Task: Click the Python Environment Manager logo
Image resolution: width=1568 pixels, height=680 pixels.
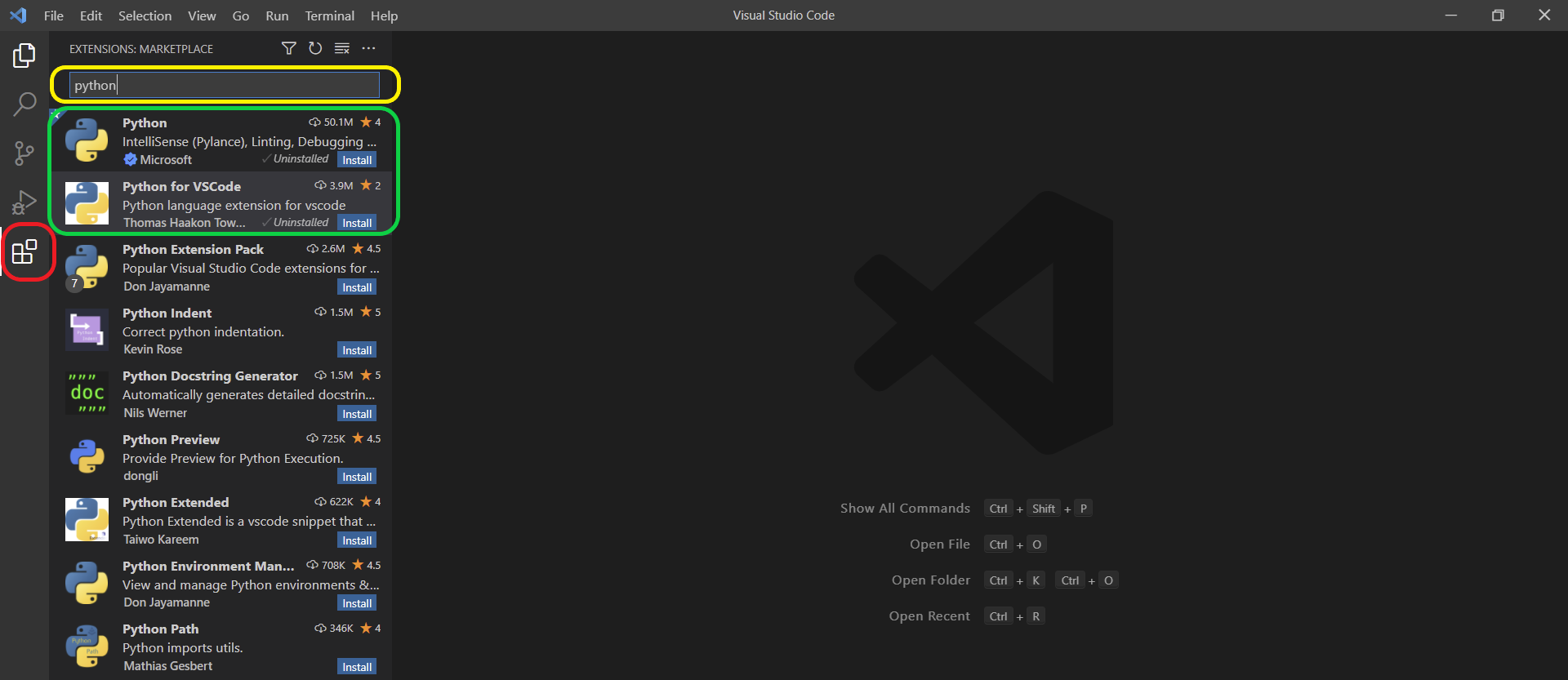Action: 87,583
